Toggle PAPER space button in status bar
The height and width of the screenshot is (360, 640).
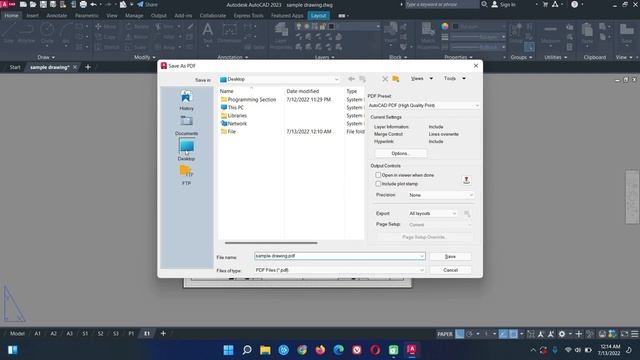coord(445,334)
